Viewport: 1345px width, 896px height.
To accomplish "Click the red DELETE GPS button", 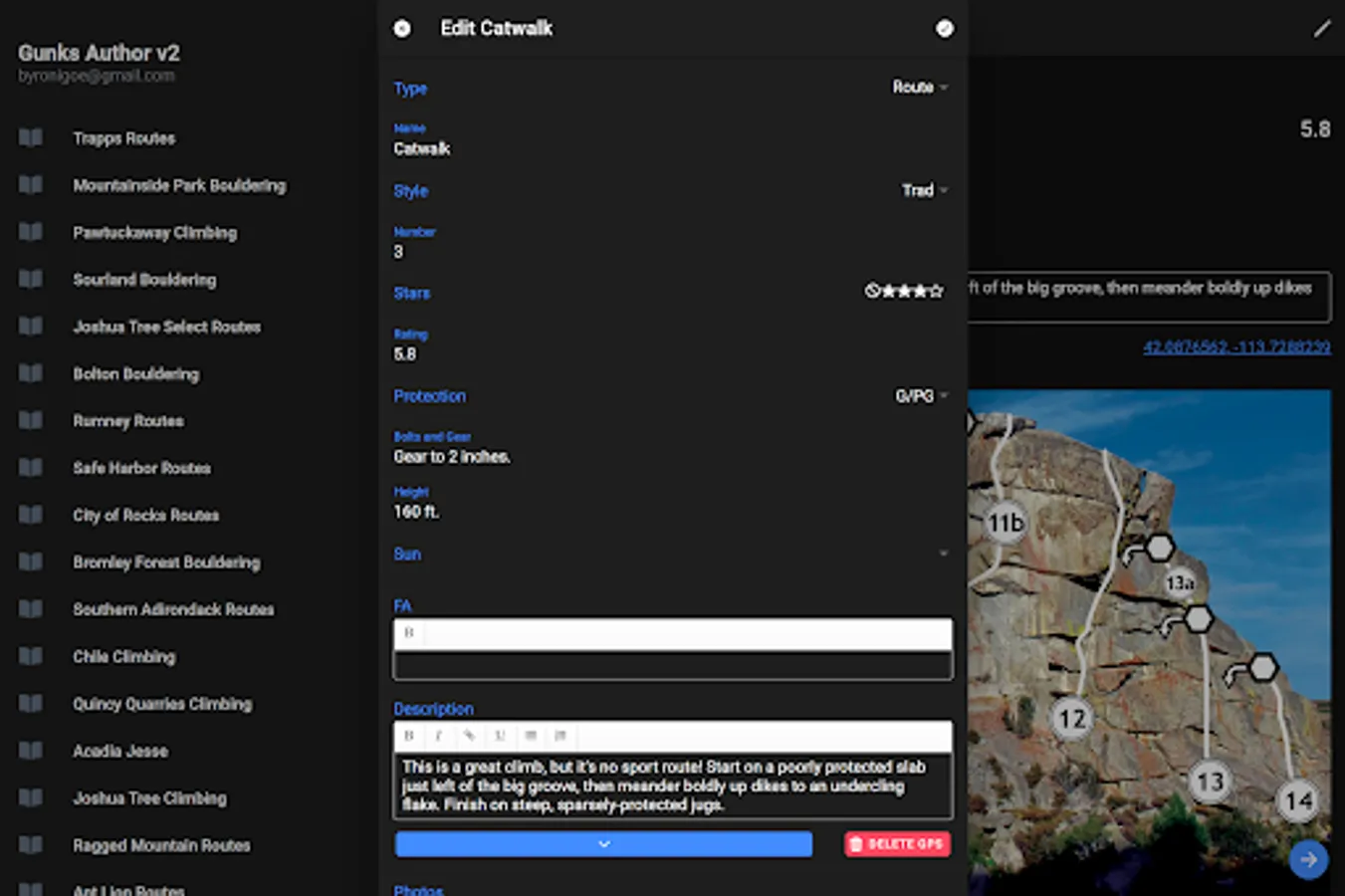I will click(x=897, y=844).
